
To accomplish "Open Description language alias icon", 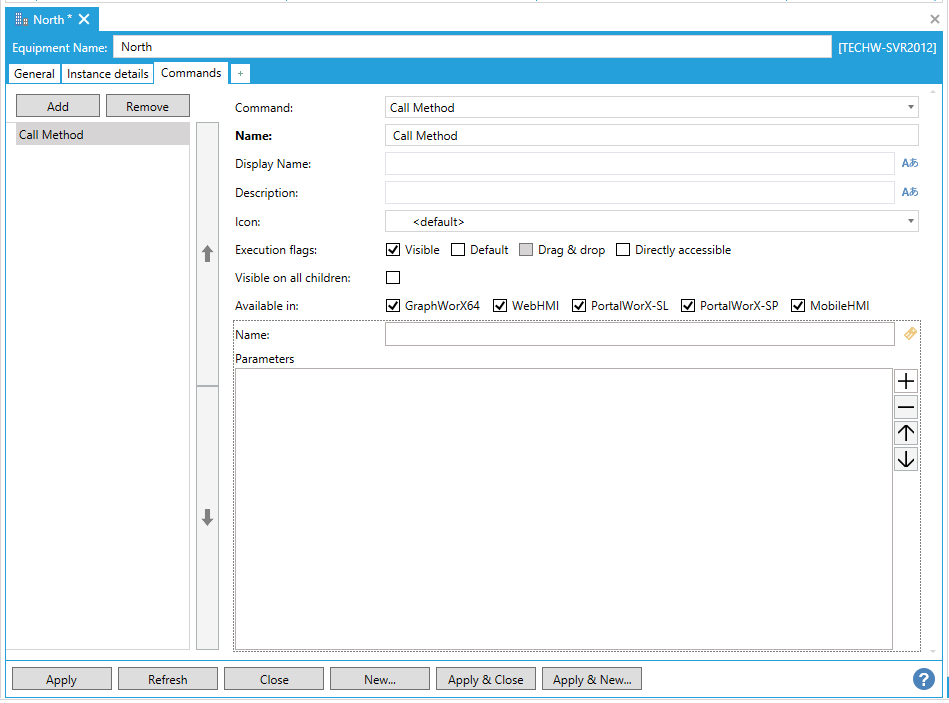I will [x=909, y=192].
